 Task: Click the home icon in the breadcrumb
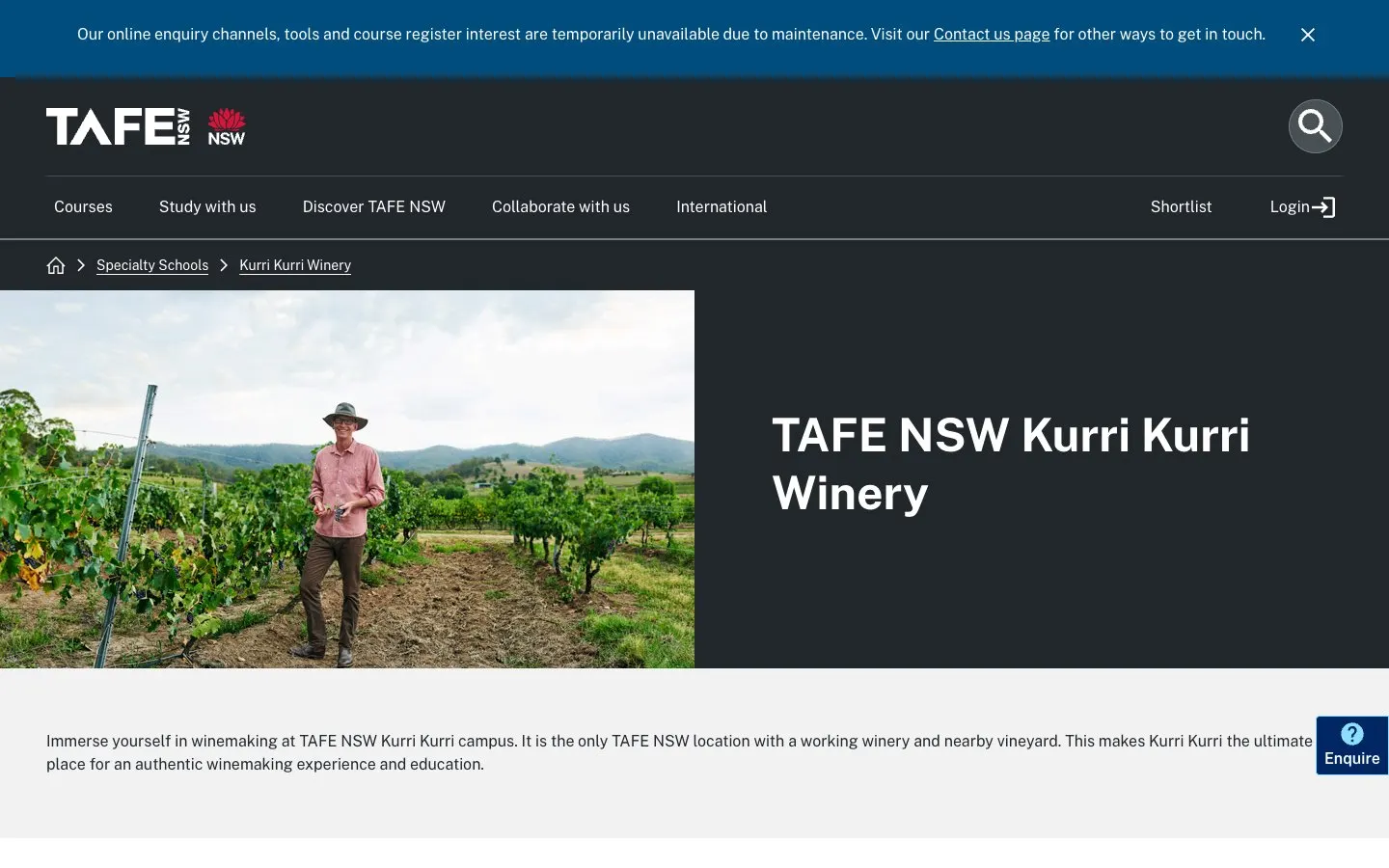click(56, 265)
